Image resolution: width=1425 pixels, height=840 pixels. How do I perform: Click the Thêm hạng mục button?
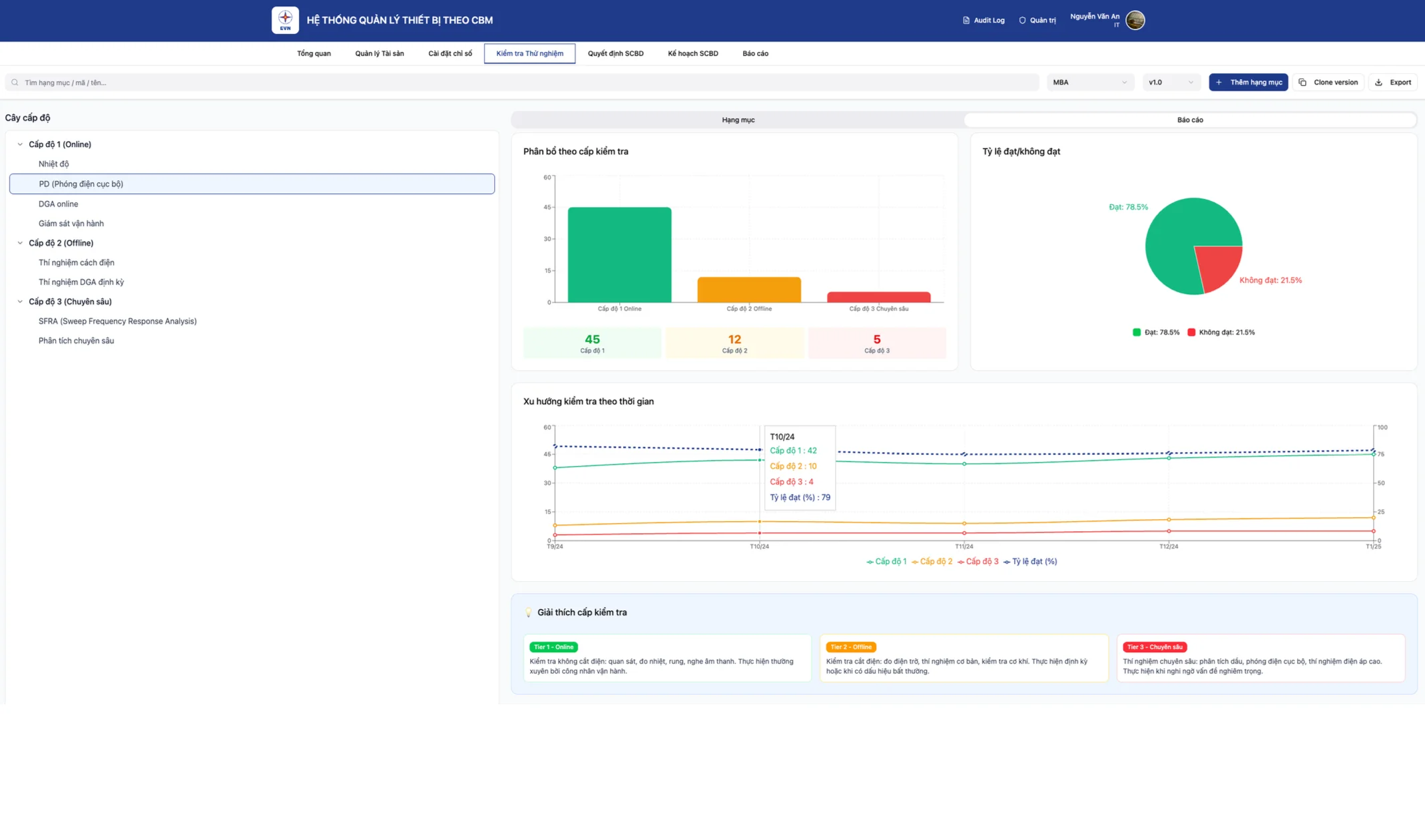(1249, 83)
